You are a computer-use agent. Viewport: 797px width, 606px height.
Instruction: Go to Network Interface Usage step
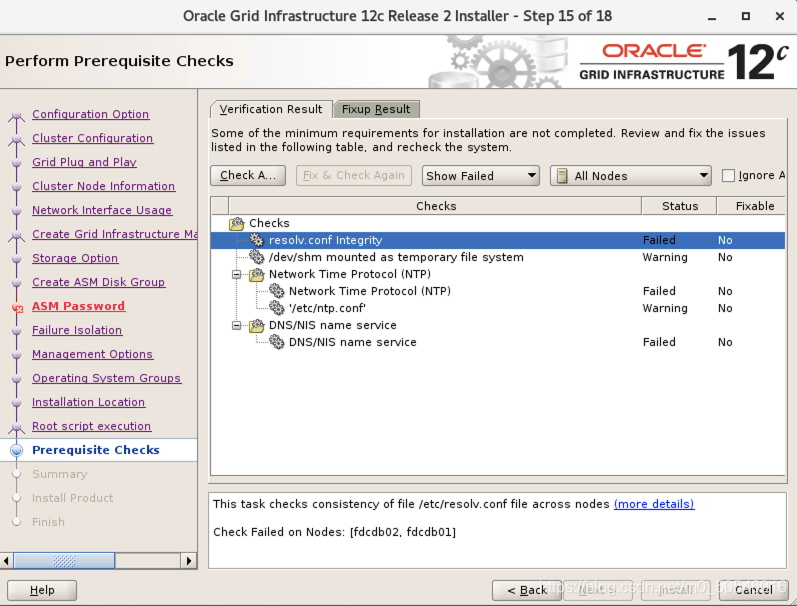102,210
